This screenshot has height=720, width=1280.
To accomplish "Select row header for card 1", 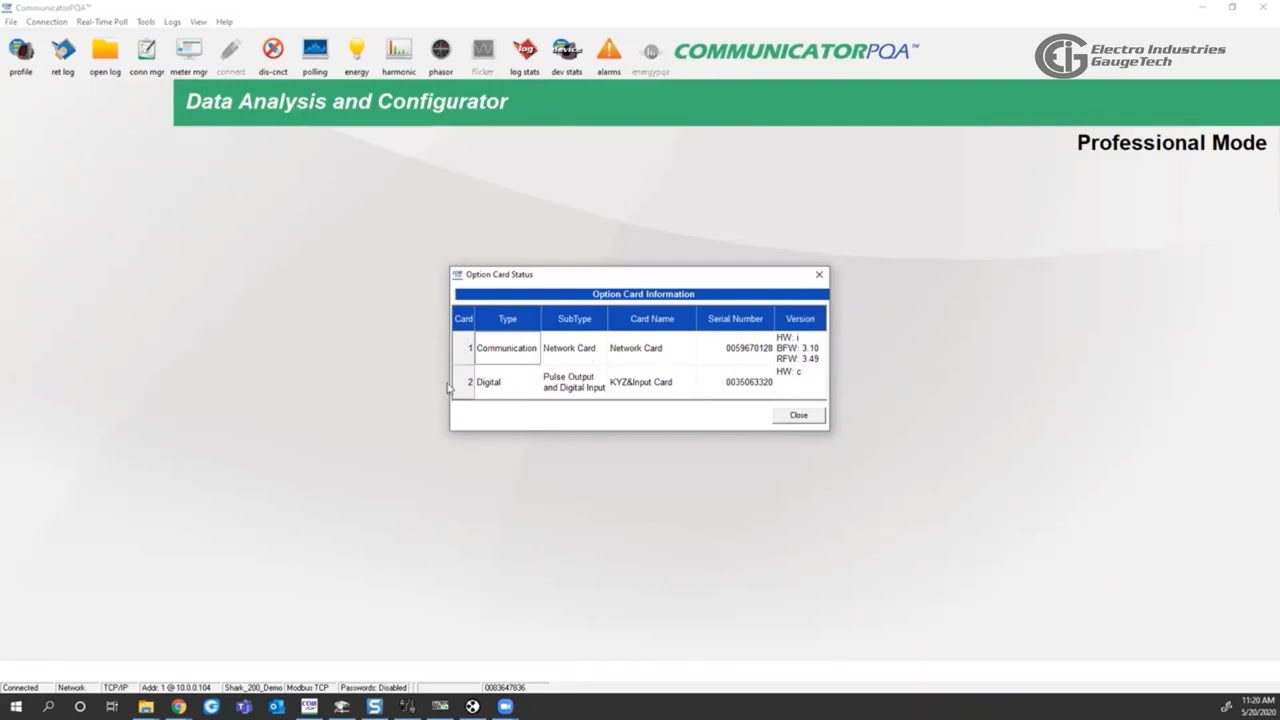I will coord(463,348).
